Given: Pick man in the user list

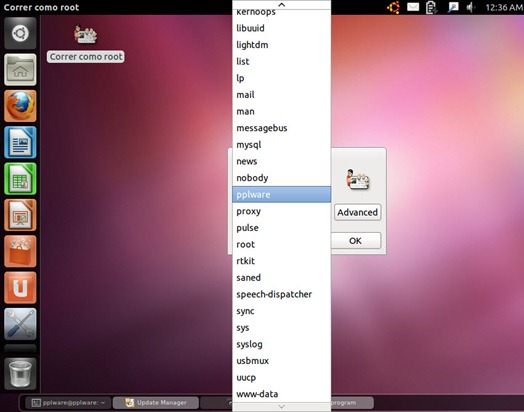Looking at the screenshot, I should point(282,111).
